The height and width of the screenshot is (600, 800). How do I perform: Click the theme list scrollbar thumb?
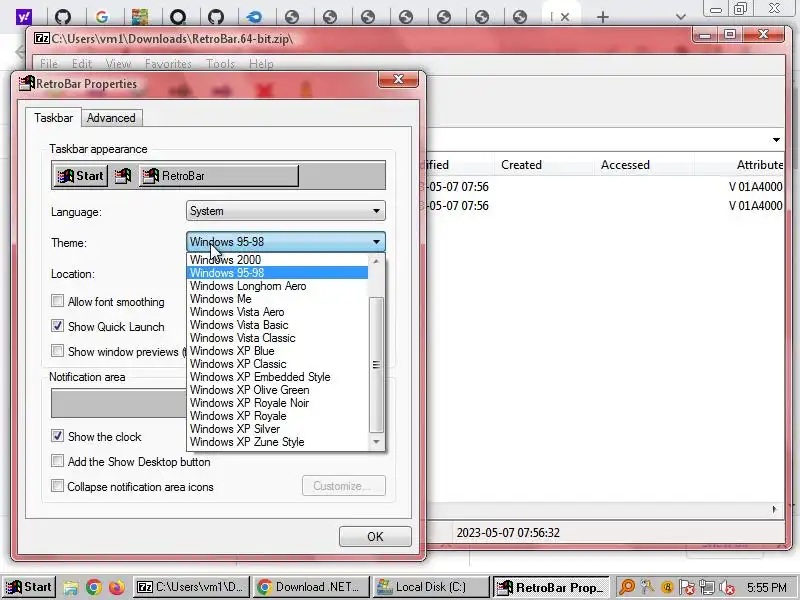[x=376, y=364]
